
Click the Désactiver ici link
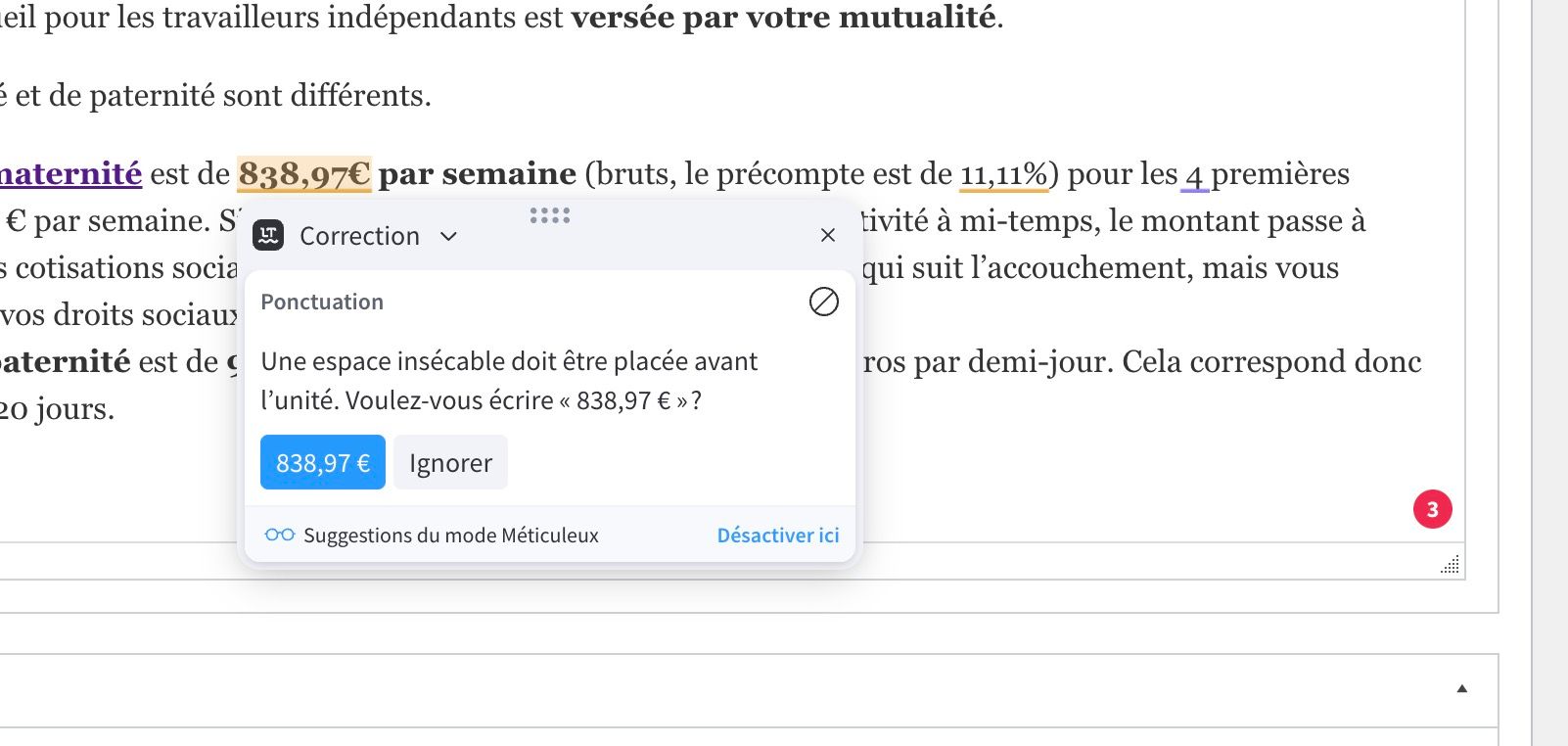tap(778, 536)
